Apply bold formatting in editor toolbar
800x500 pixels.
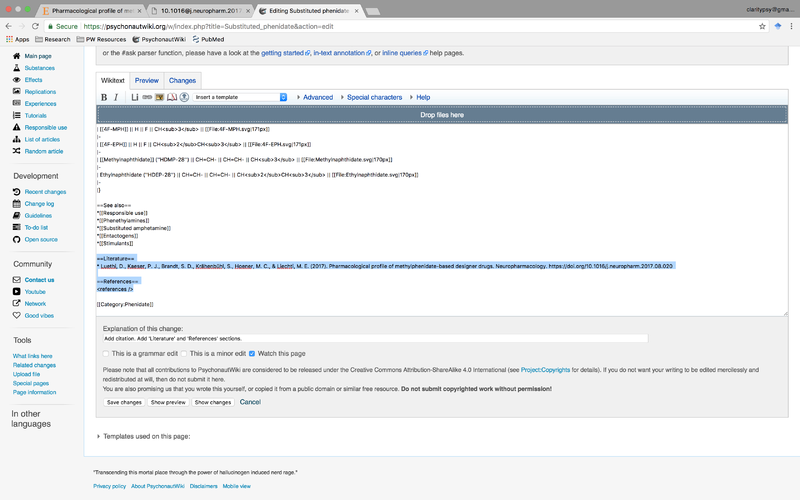point(104,97)
